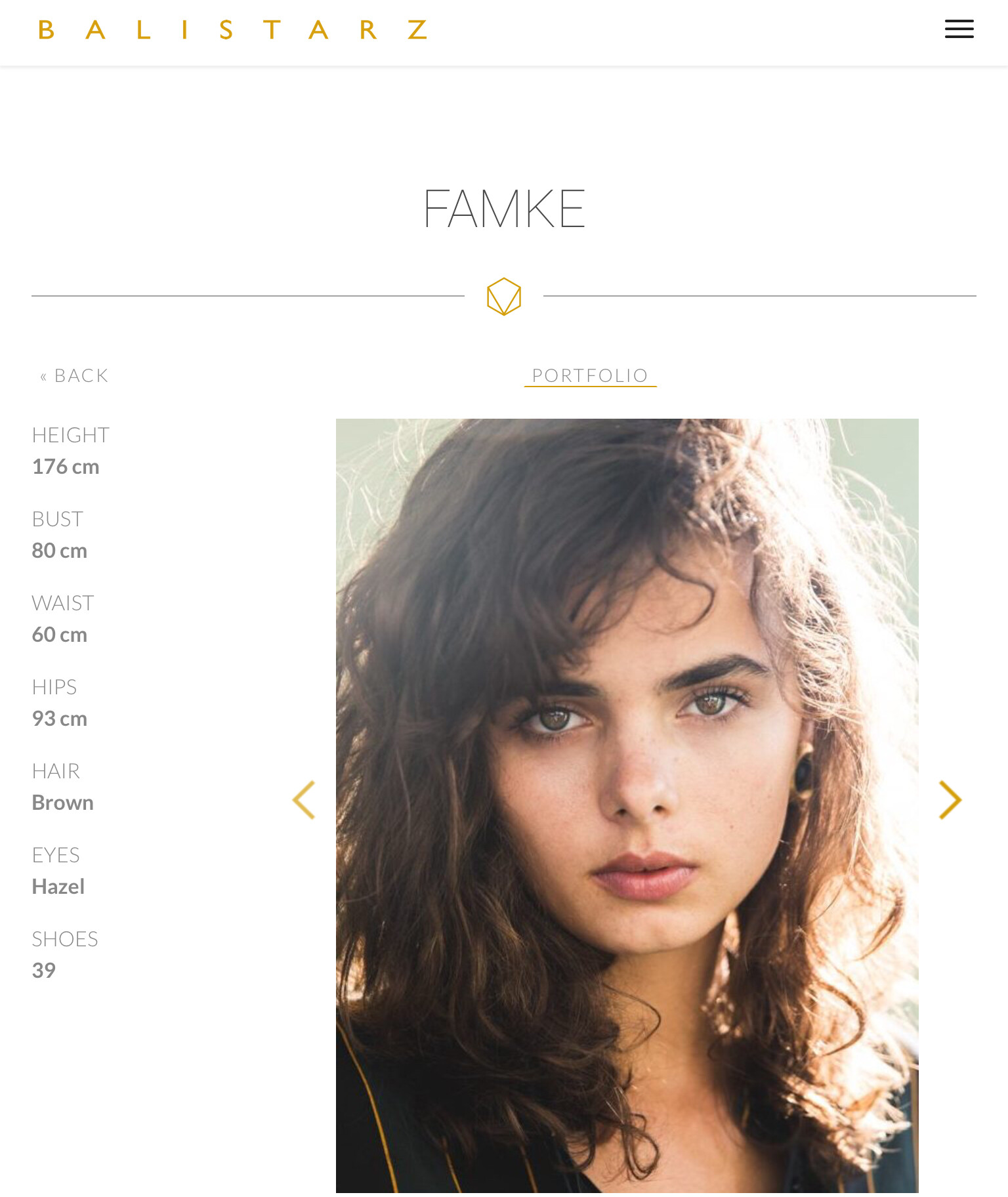
Task: Click the BUST label
Action: coord(58,519)
